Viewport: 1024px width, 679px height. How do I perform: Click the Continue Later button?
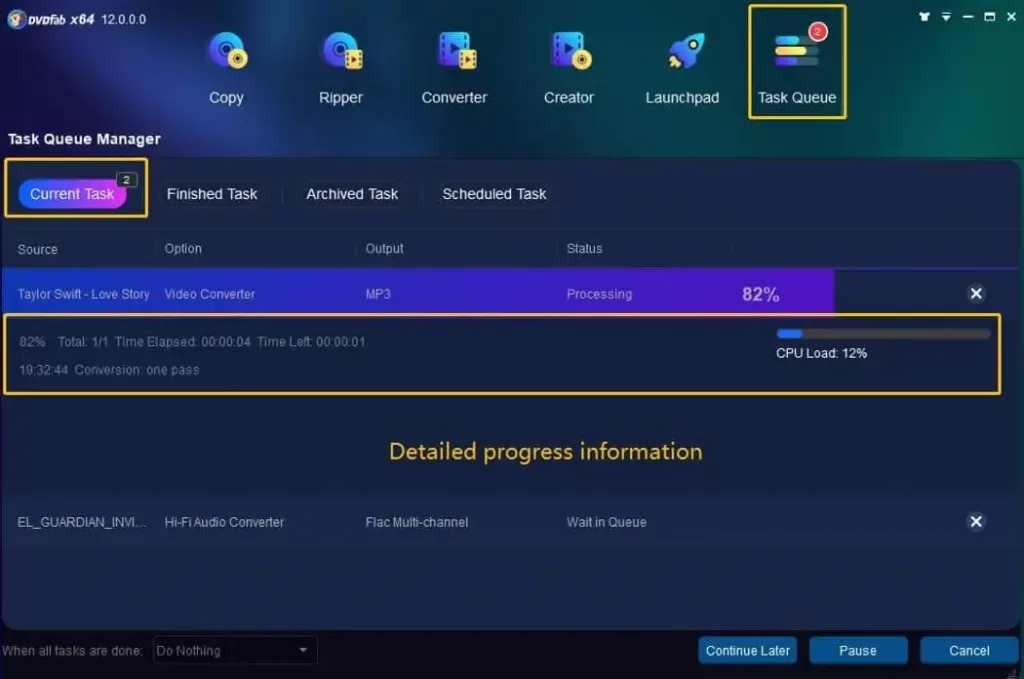click(x=748, y=651)
